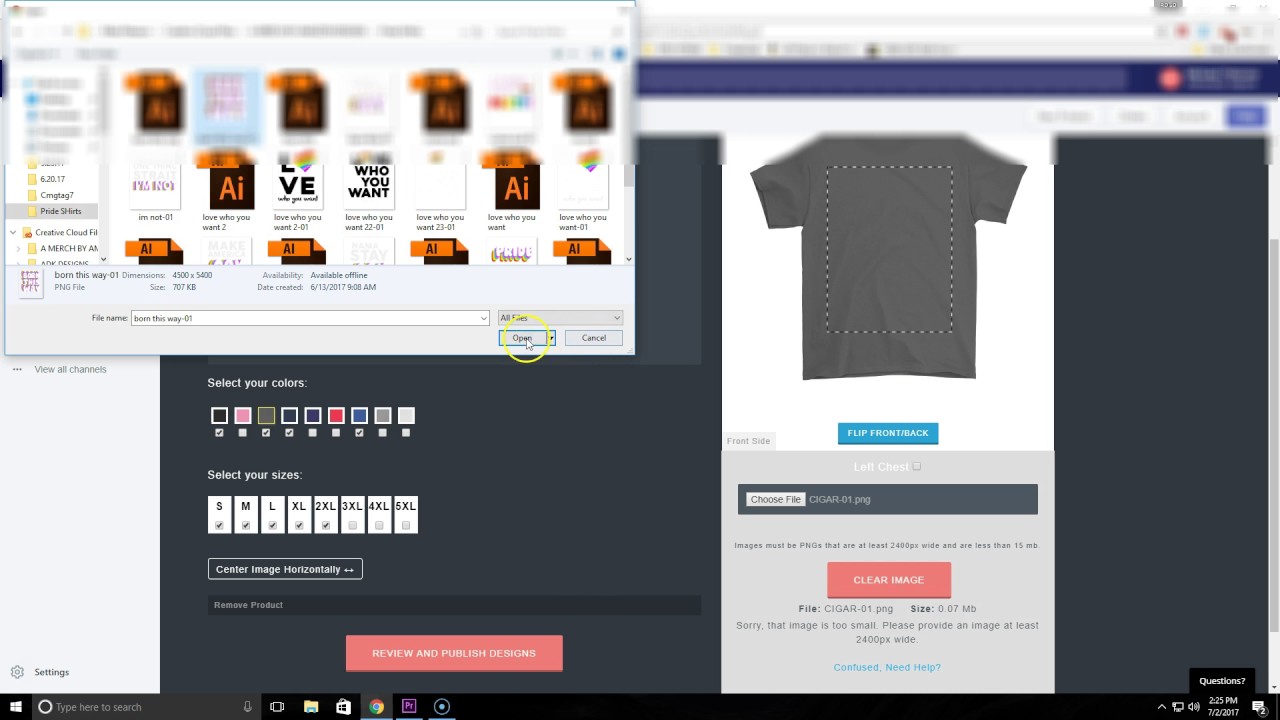Show hidden system tray icons chevron
The image size is (1280, 720).
coord(1161,707)
